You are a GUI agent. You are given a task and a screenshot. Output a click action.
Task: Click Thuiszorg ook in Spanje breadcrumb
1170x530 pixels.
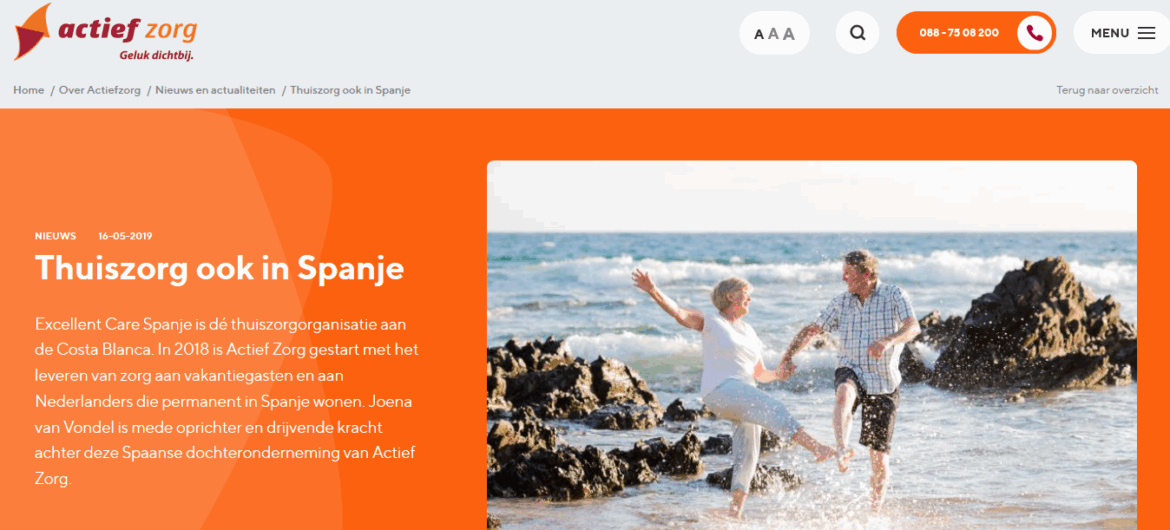coord(350,90)
